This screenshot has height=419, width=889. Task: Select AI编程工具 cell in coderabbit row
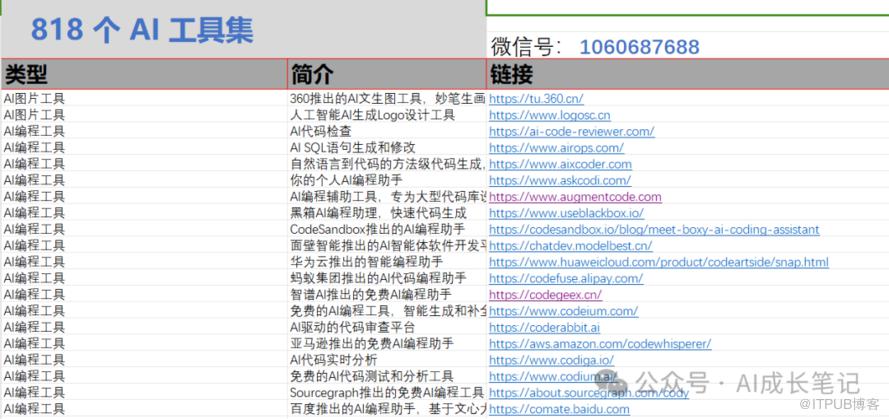(x=144, y=328)
